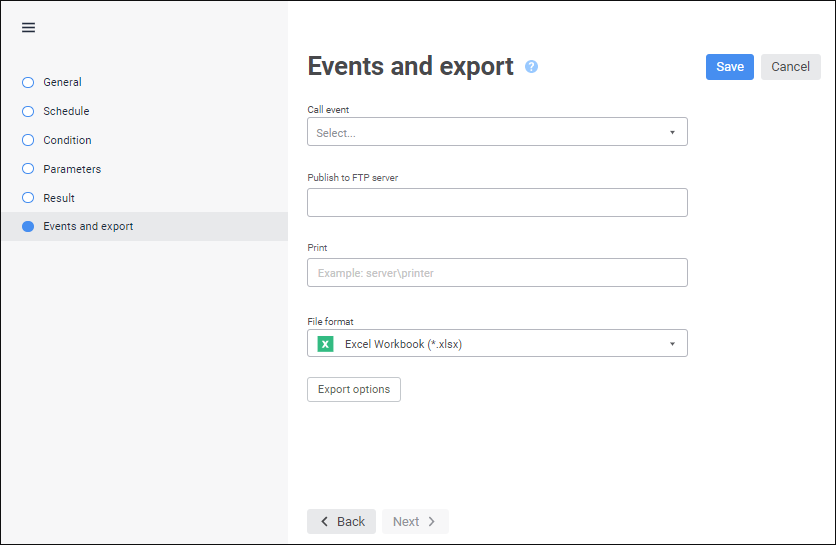Go to the Schedule page
Screen dimensions: 836x545
(66, 111)
